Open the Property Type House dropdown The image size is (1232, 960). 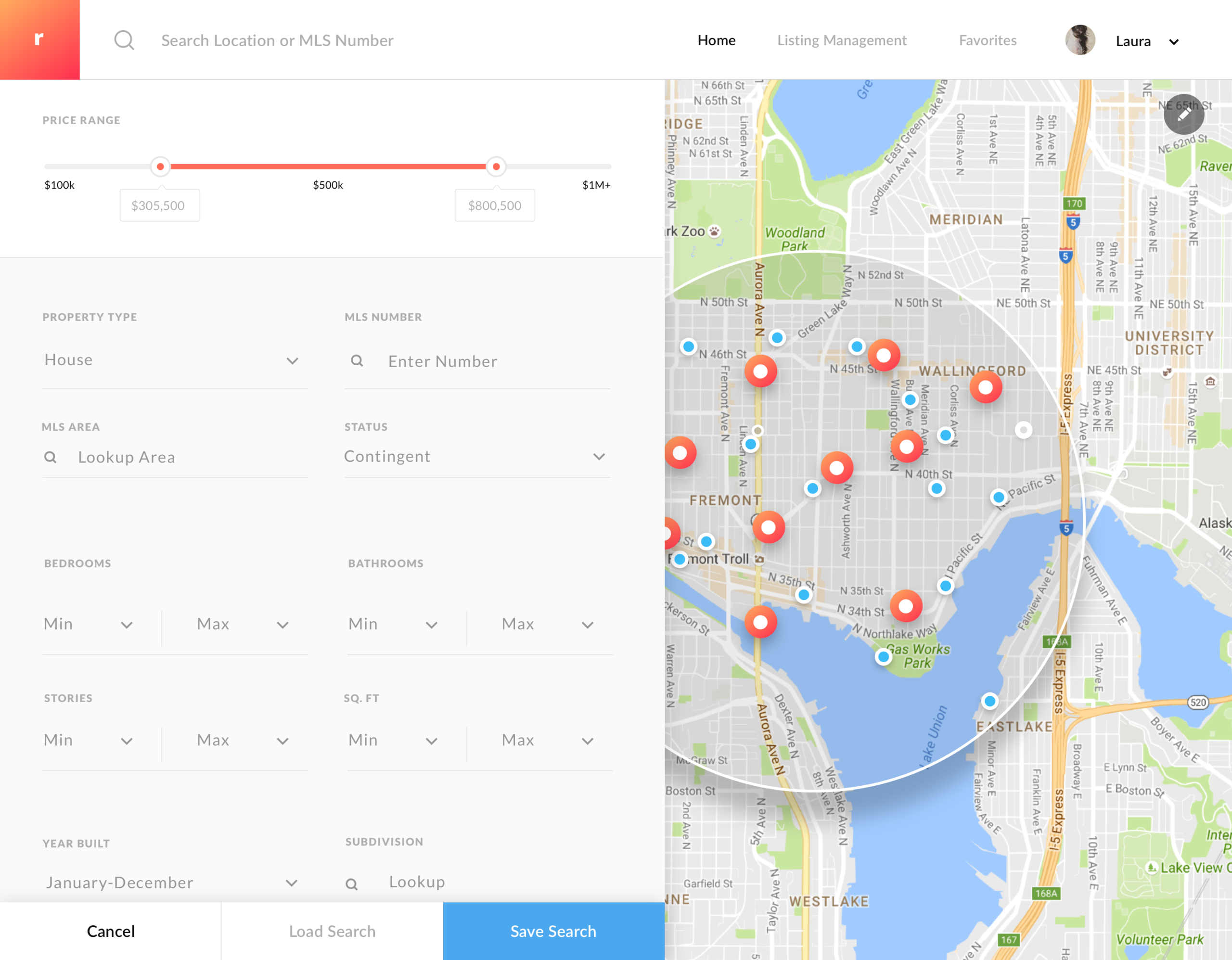coord(175,360)
